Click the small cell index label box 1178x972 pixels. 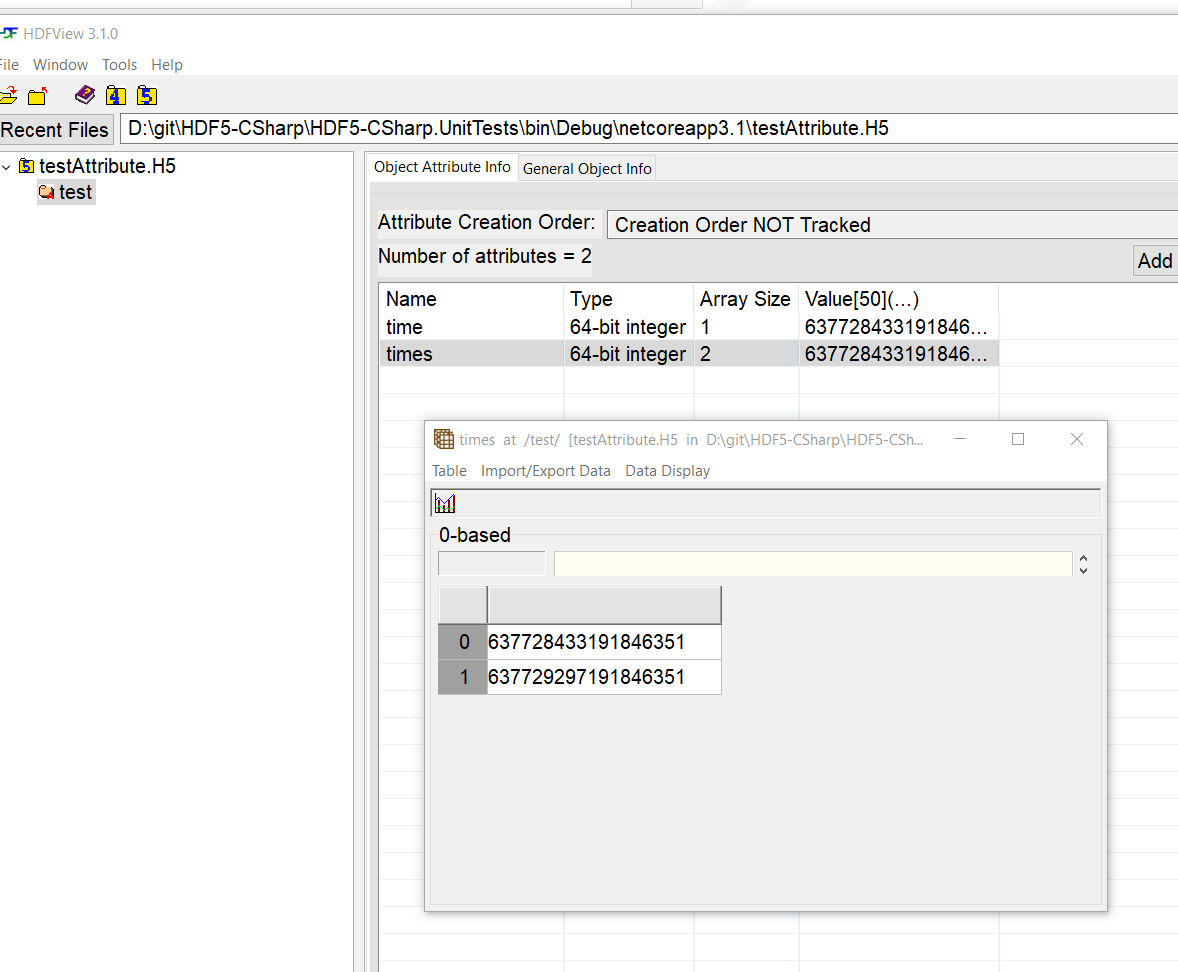[491, 563]
